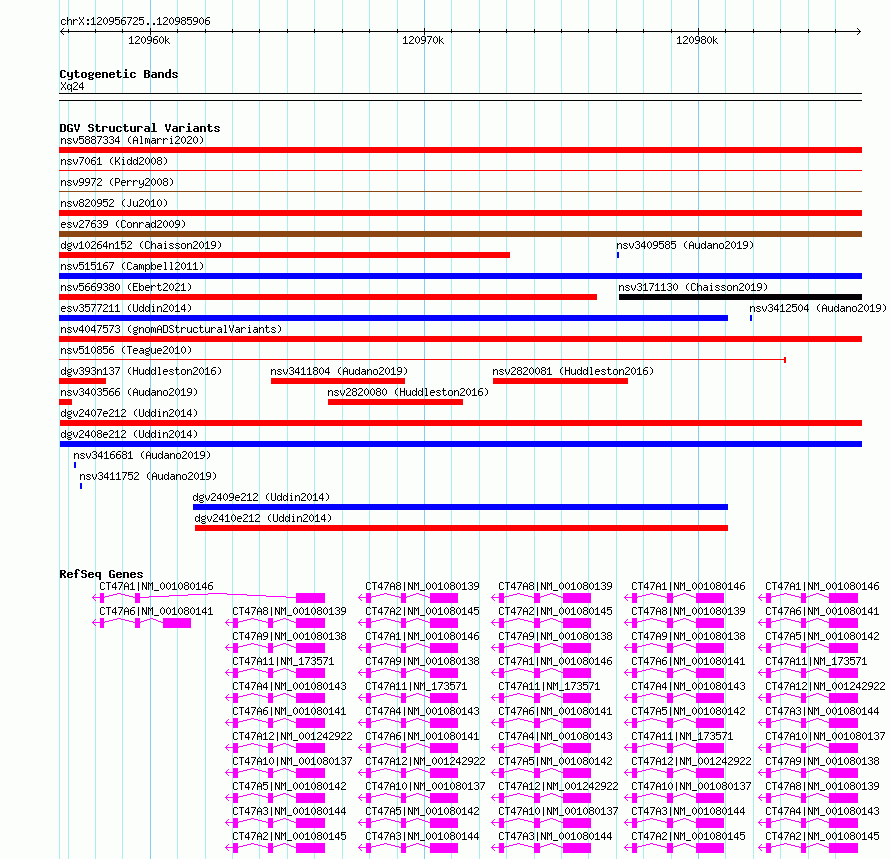Click the blue bar under dgv2409e212

460,507
